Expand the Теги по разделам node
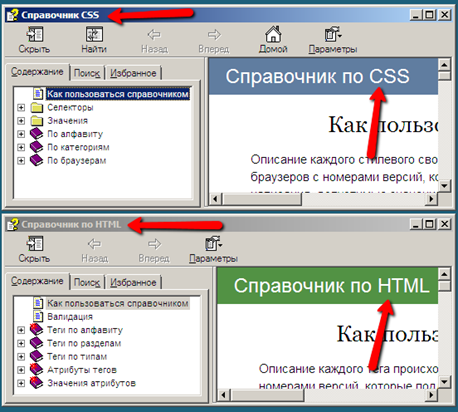The width and height of the screenshot is (458, 412). 21,343
